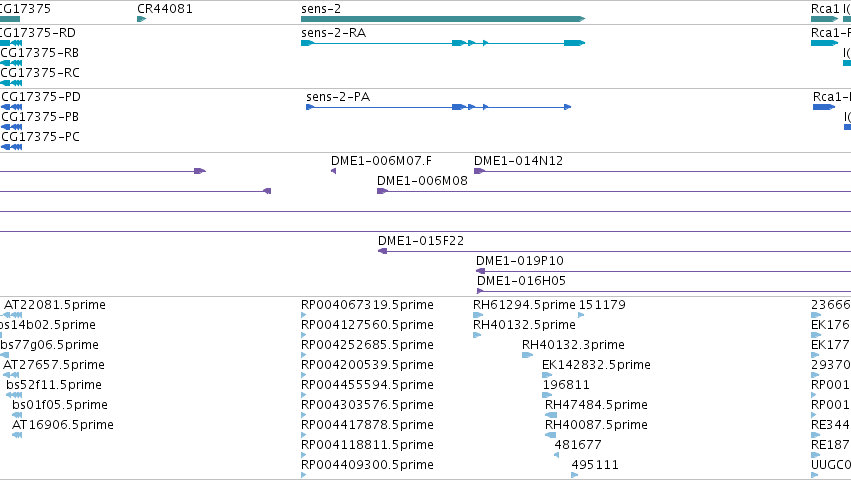Select the DME1-006M07.F BAC end arrow
Viewport: 851px width, 480px height.
click(x=333, y=171)
